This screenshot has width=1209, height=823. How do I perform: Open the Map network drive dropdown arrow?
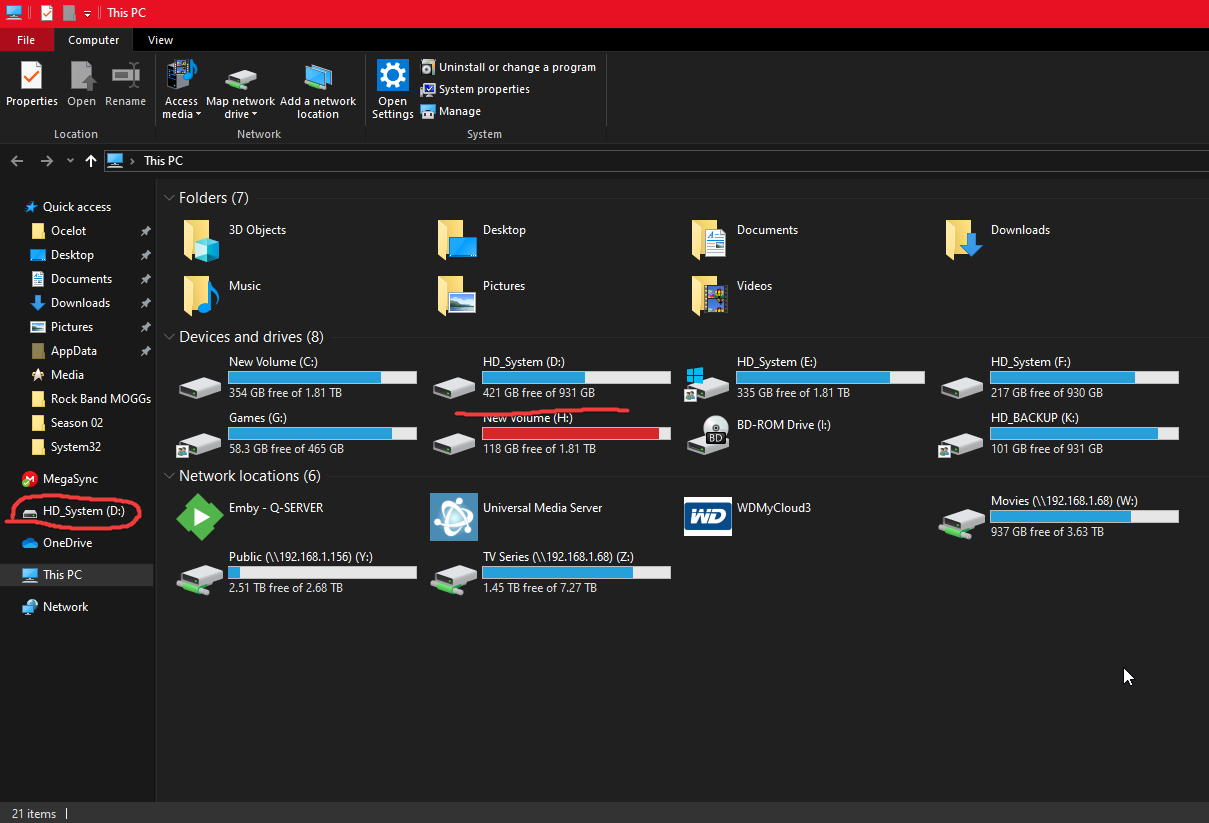255,115
